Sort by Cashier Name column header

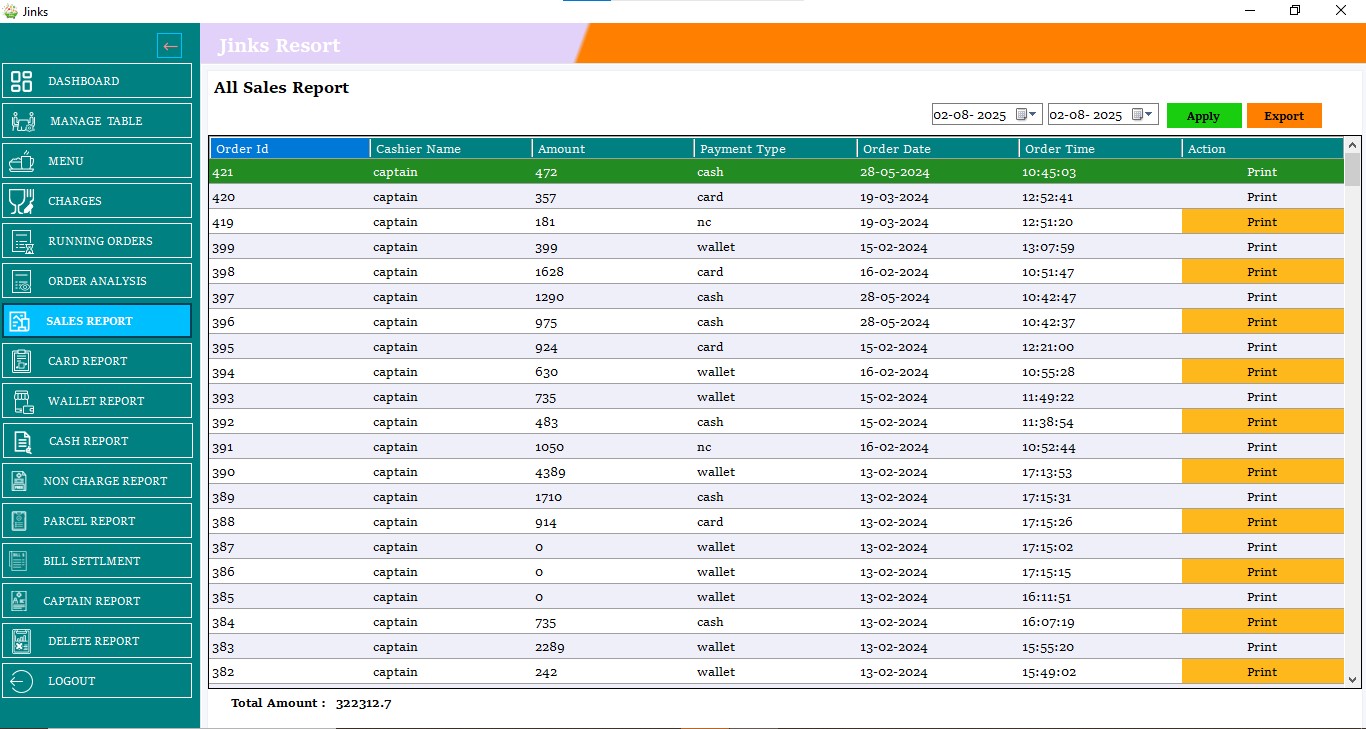click(x=451, y=149)
